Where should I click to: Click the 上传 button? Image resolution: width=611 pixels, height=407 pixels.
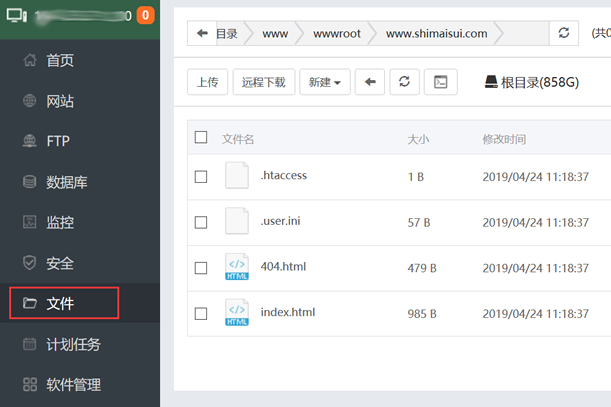[x=207, y=82]
